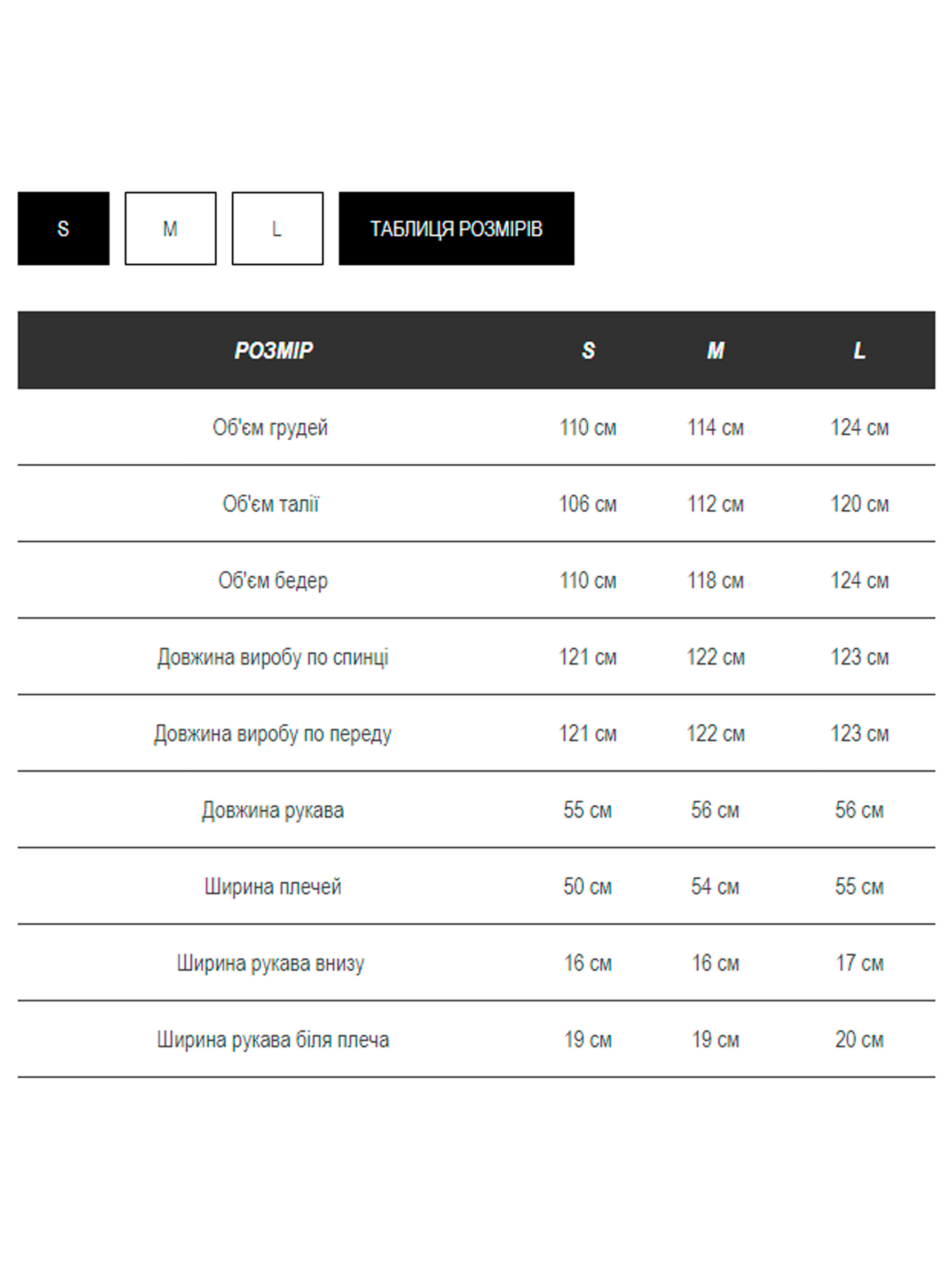Select the Об'єм талії row label
The width and height of the screenshot is (952, 1270).
tap(270, 504)
